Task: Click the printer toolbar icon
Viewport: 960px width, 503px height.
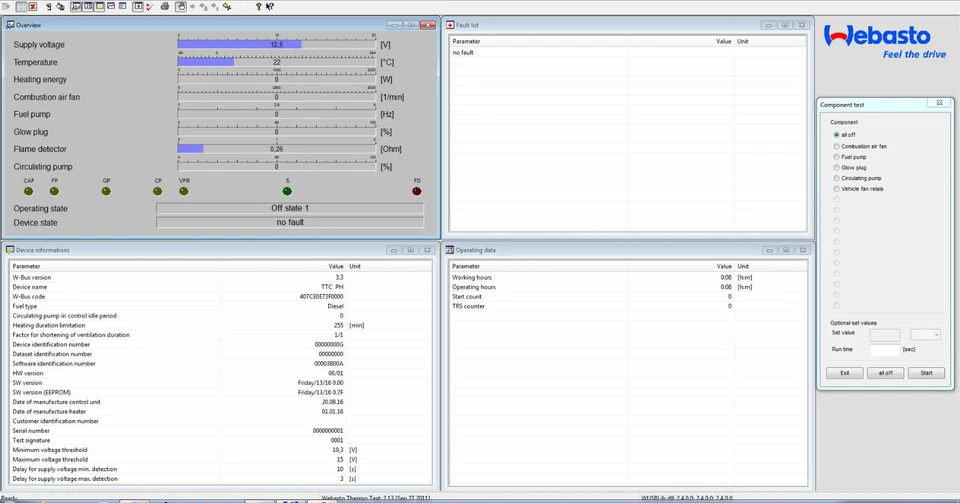Action: pos(165,7)
